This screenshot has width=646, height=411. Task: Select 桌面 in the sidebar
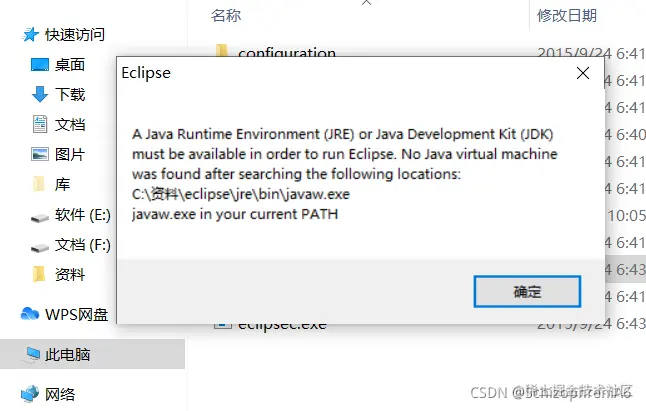point(70,65)
